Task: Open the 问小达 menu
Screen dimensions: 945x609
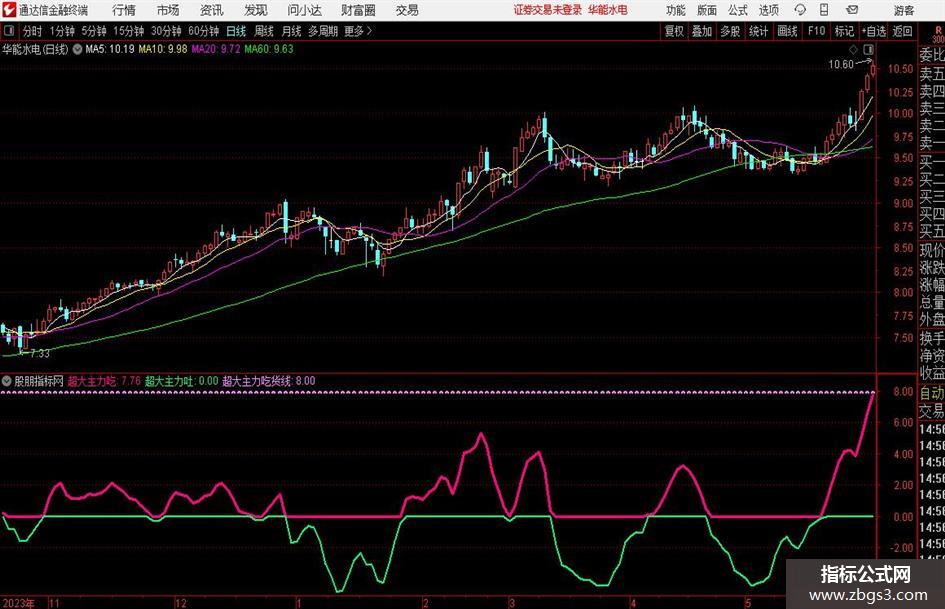Action: [x=304, y=10]
